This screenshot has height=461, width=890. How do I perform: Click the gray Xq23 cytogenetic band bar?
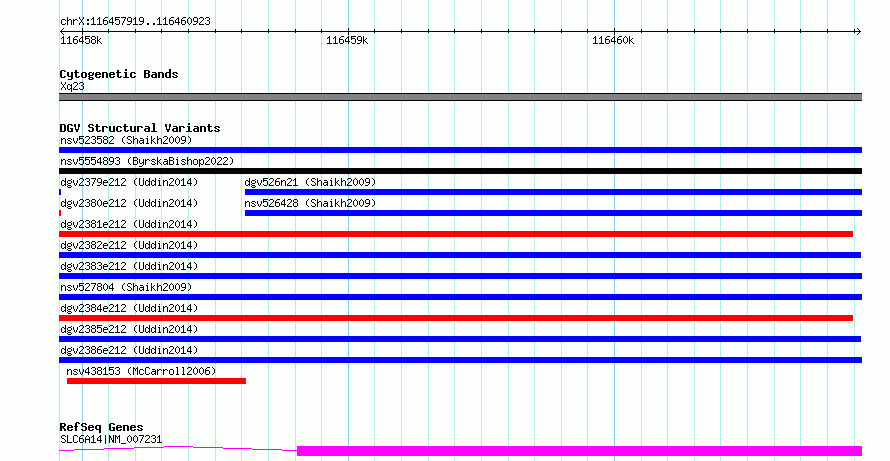(x=460, y=97)
